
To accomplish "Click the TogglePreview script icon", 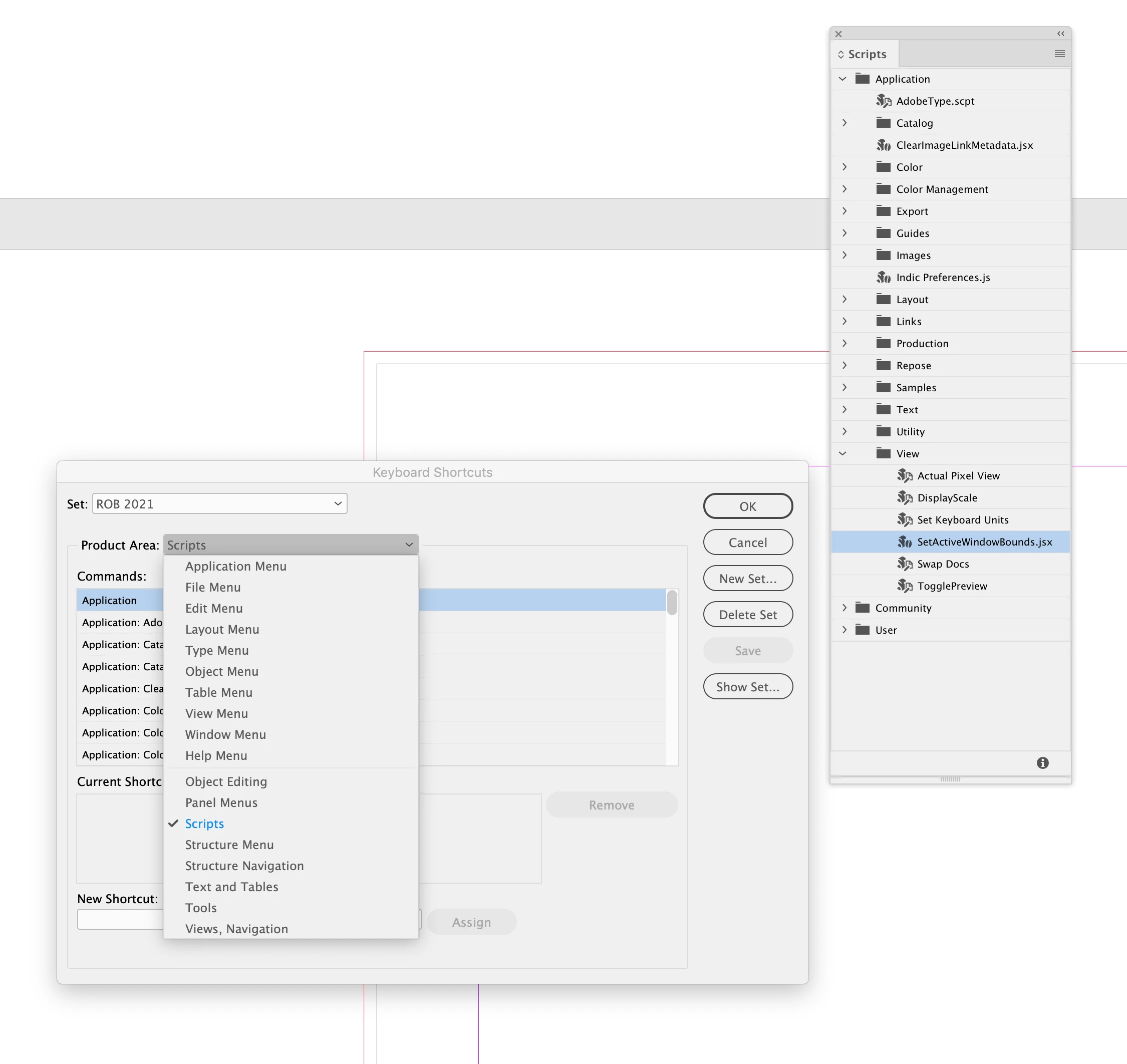I will [x=904, y=586].
